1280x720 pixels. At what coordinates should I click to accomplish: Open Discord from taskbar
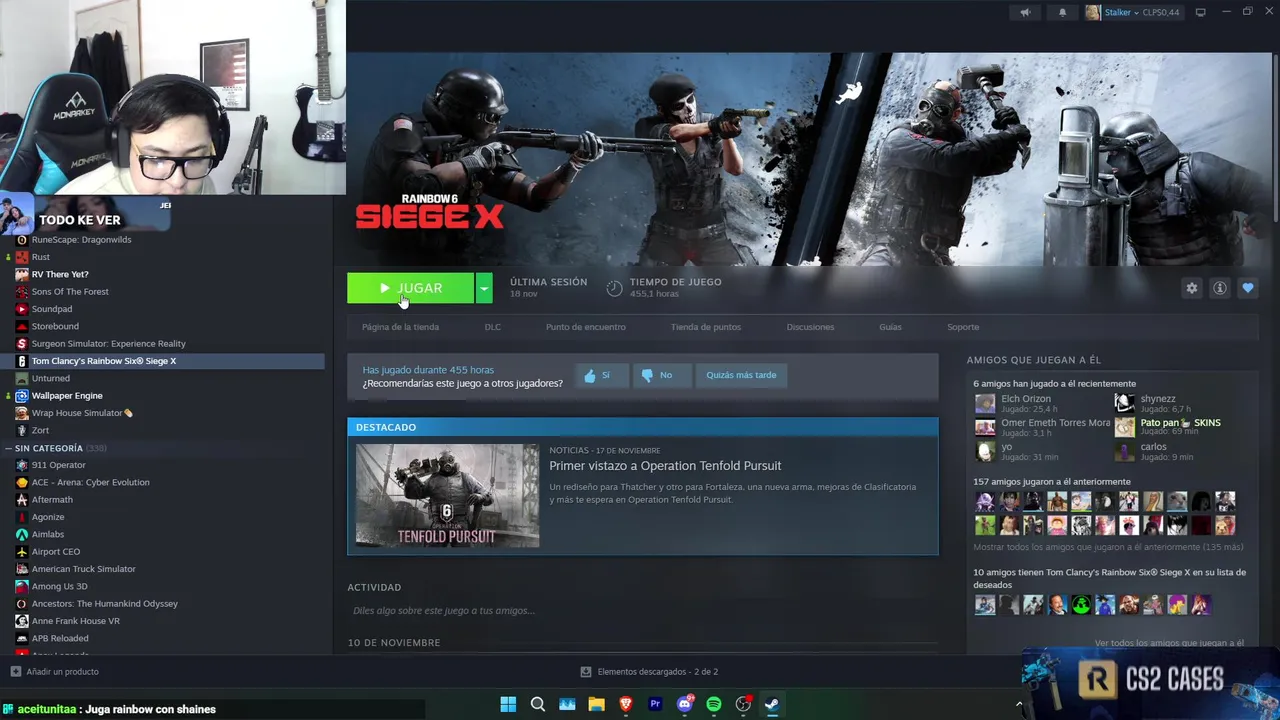click(x=685, y=704)
